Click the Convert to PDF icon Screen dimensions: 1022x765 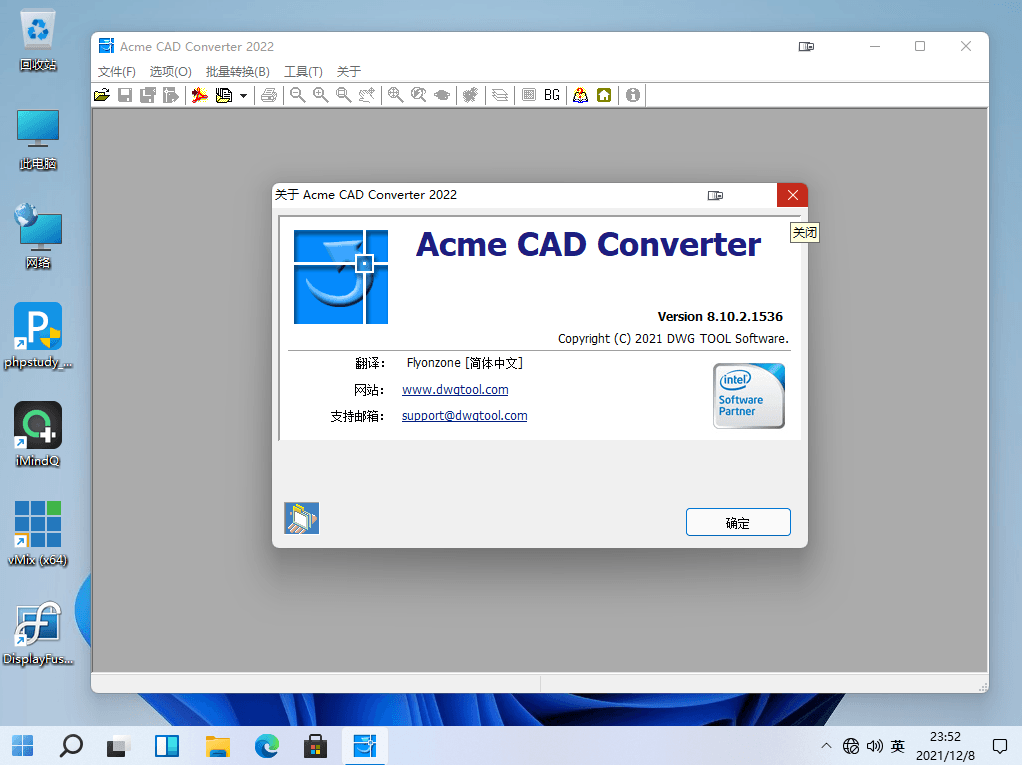click(x=199, y=95)
